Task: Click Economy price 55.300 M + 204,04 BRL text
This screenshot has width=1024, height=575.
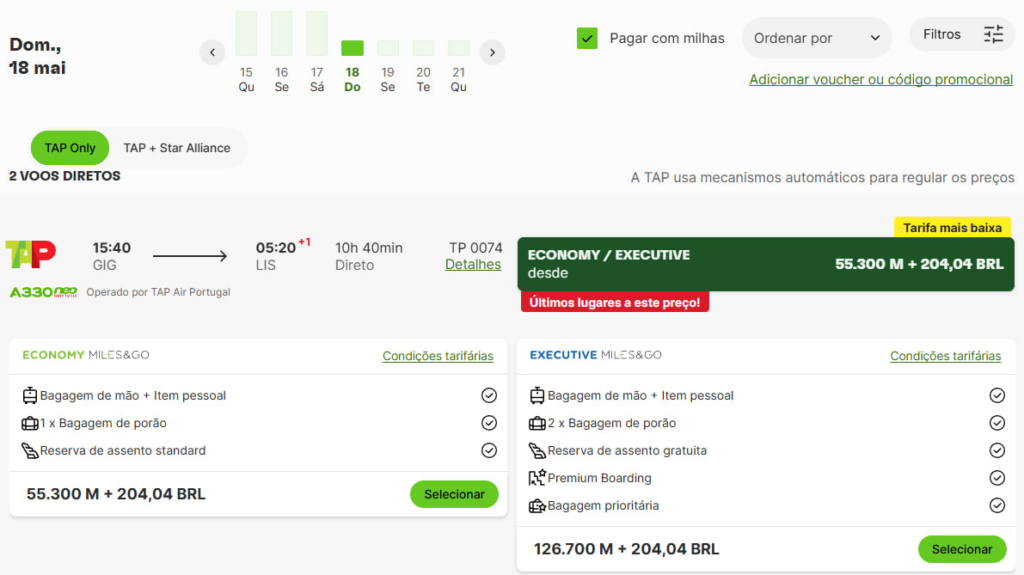Action: (x=116, y=494)
